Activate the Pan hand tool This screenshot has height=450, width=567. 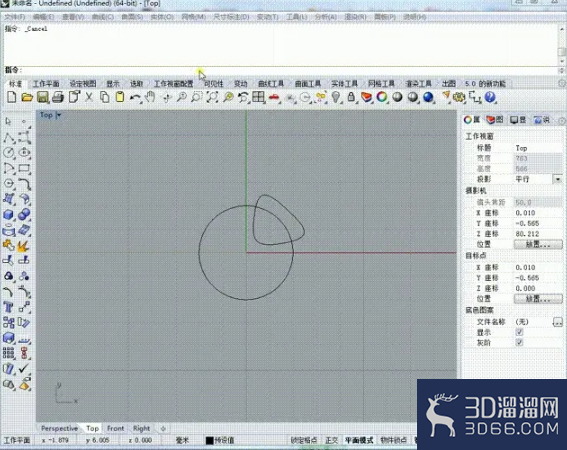150,97
